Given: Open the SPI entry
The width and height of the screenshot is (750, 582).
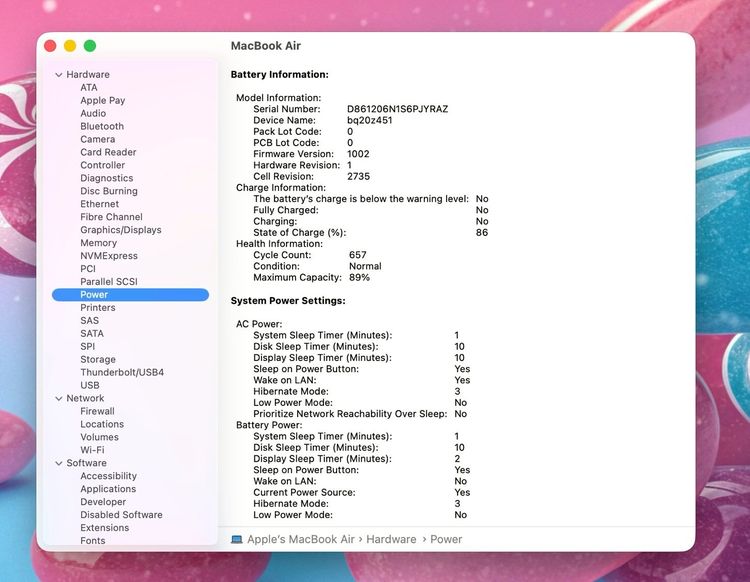Looking at the screenshot, I should (88, 346).
